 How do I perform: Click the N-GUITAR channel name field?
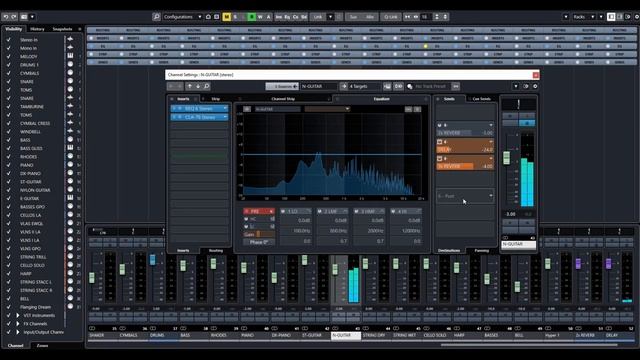[x=319, y=86]
